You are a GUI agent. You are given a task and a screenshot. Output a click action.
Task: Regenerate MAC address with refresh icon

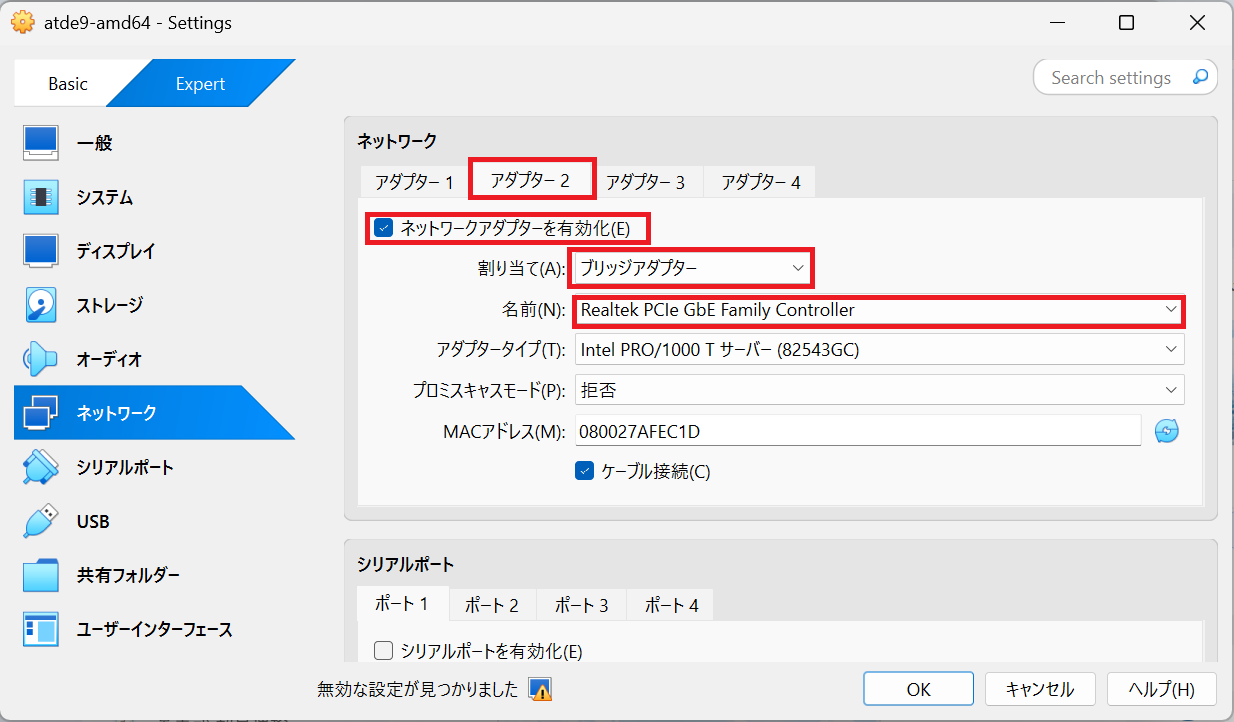pyautogui.click(x=1167, y=431)
